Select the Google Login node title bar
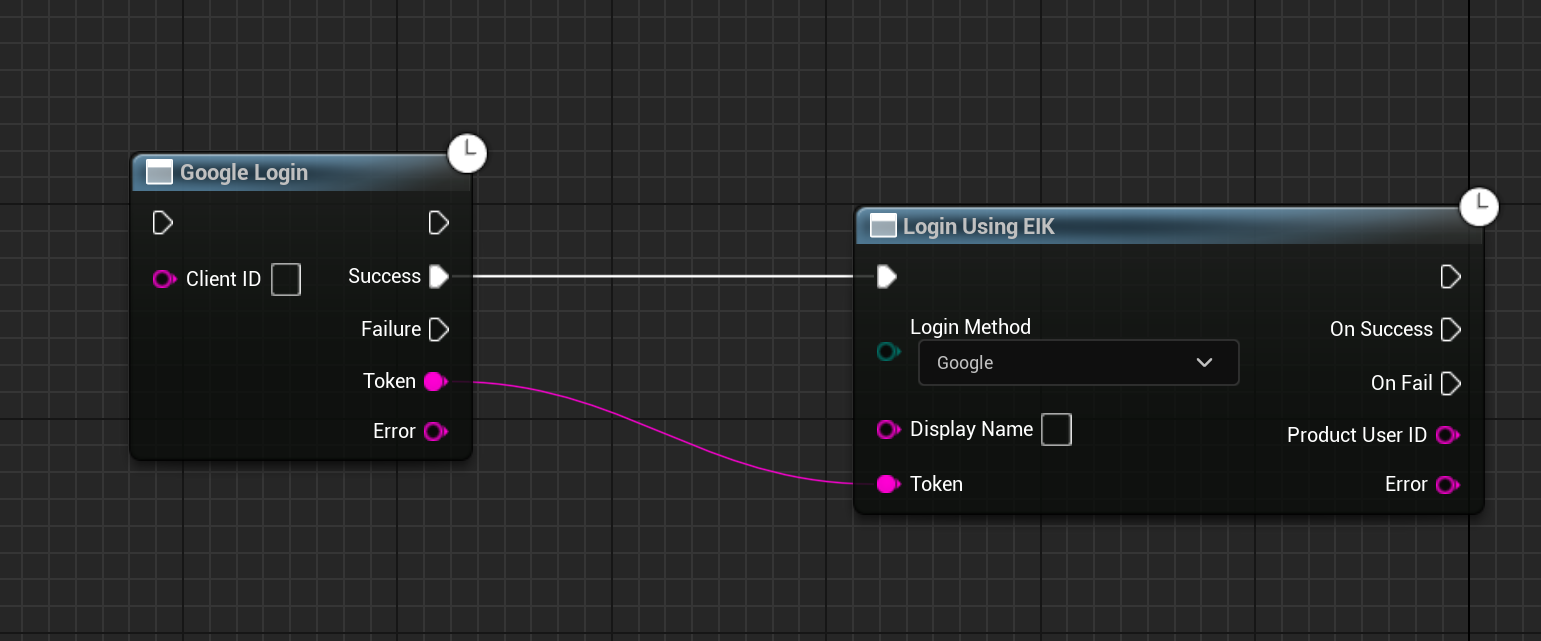 (x=301, y=172)
